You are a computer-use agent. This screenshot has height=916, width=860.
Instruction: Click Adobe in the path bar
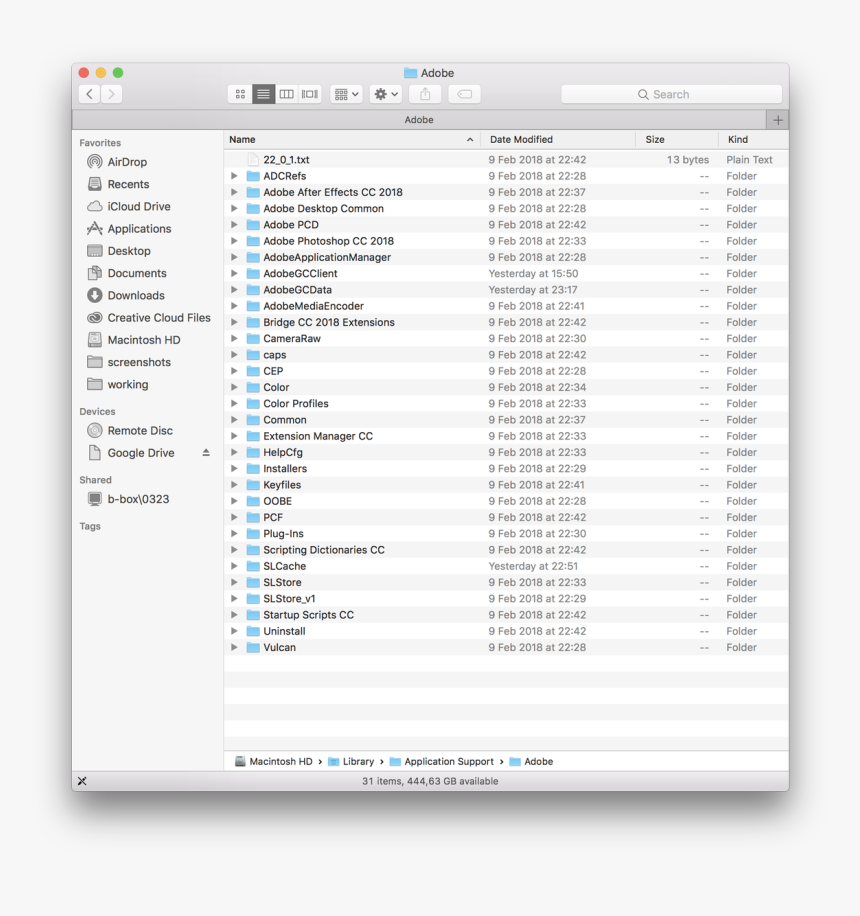click(531, 761)
